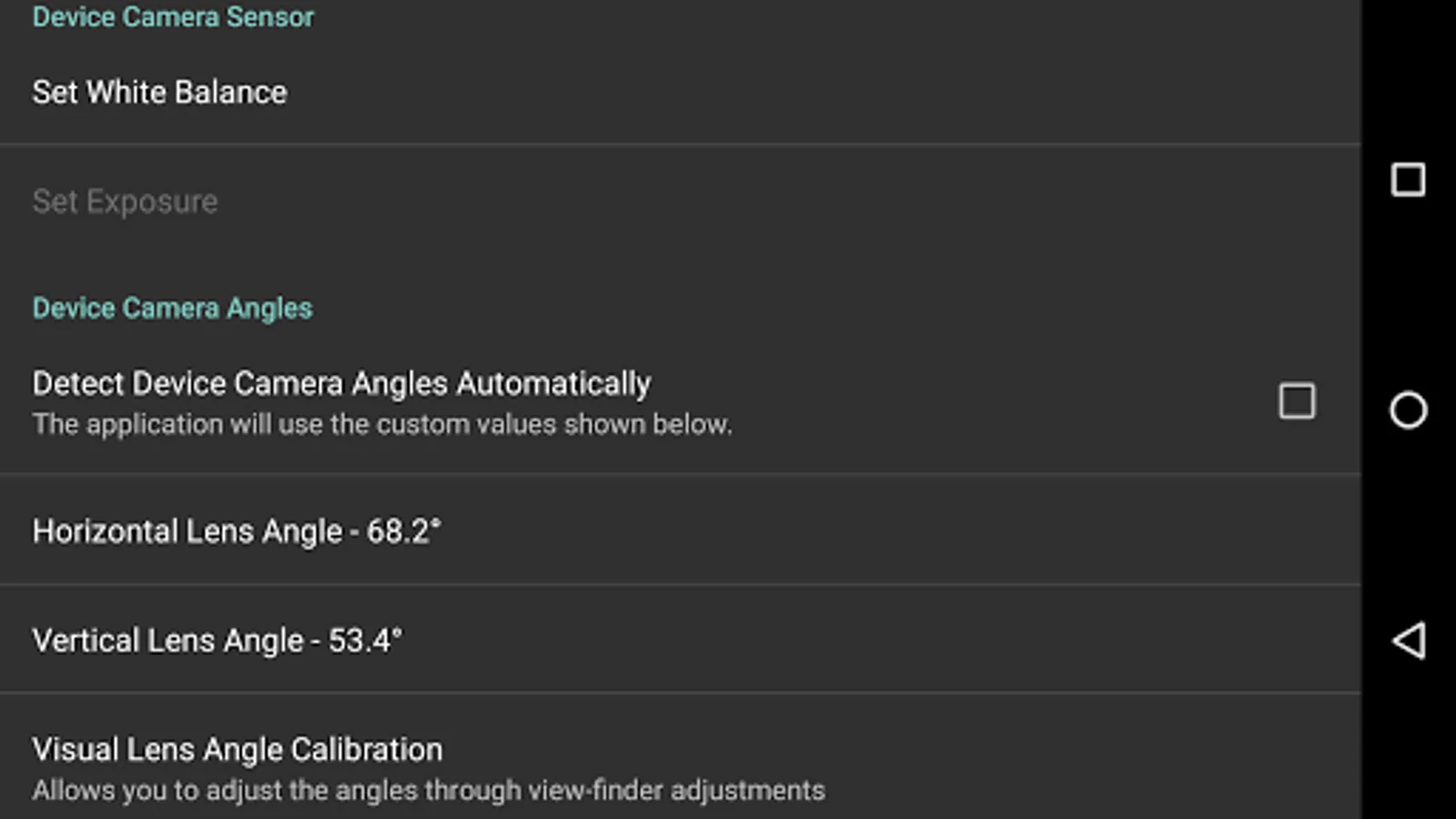Screen dimensions: 1456x819
Task: Select the greyed-out Set Exposure option
Action: click(125, 201)
